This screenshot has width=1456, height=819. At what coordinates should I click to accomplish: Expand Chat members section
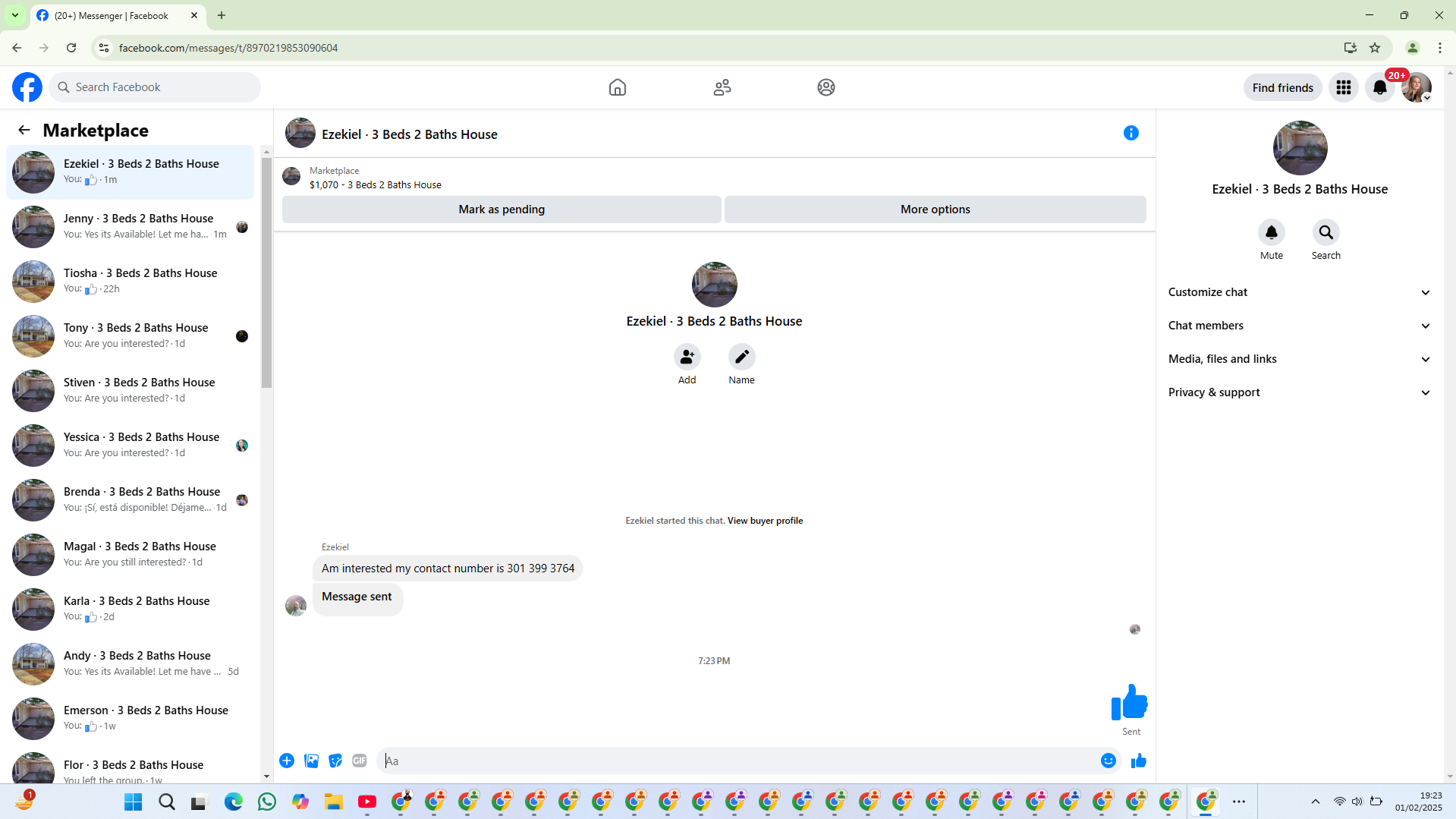pyautogui.click(x=1300, y=326)
